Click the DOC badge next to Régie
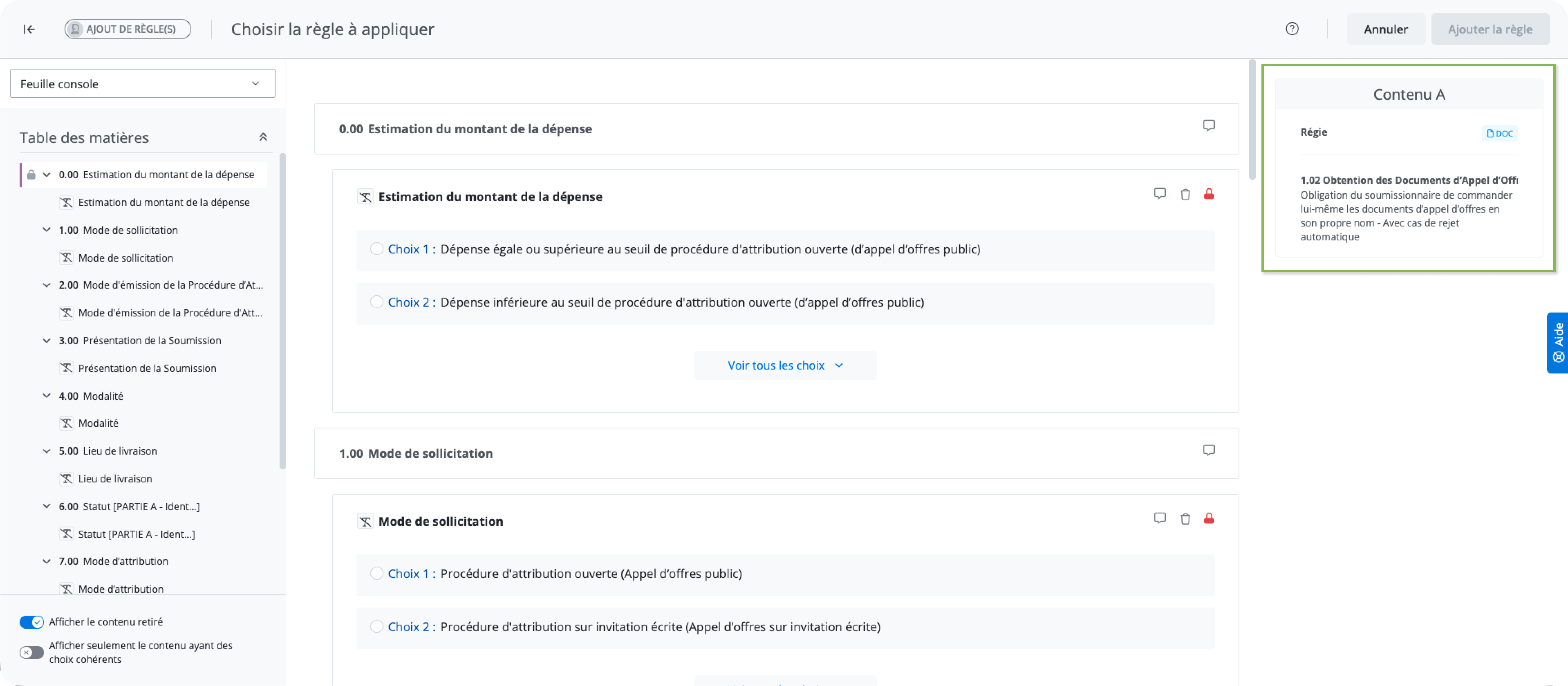Screen dimensions: 1568x686 (x=1499, y=133)
